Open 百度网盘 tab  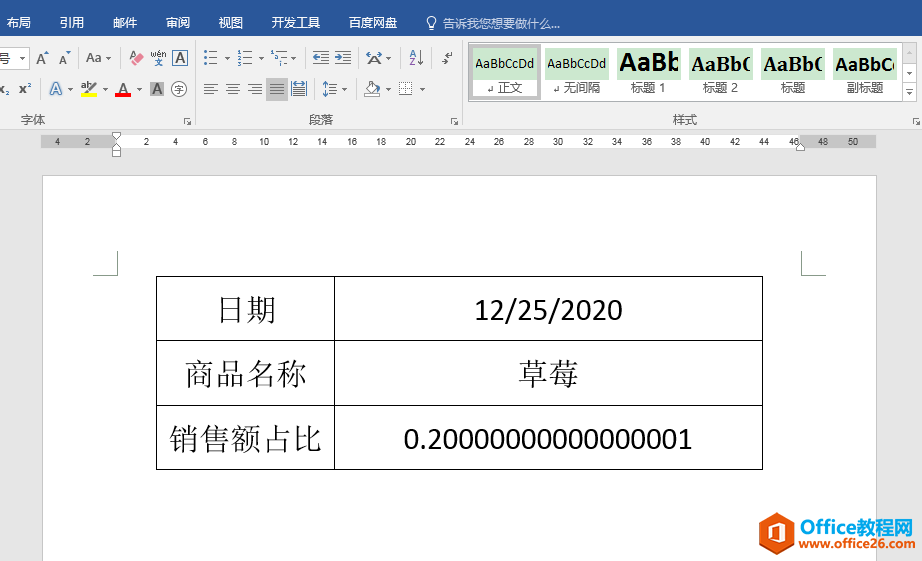click(x=373, y=23)
